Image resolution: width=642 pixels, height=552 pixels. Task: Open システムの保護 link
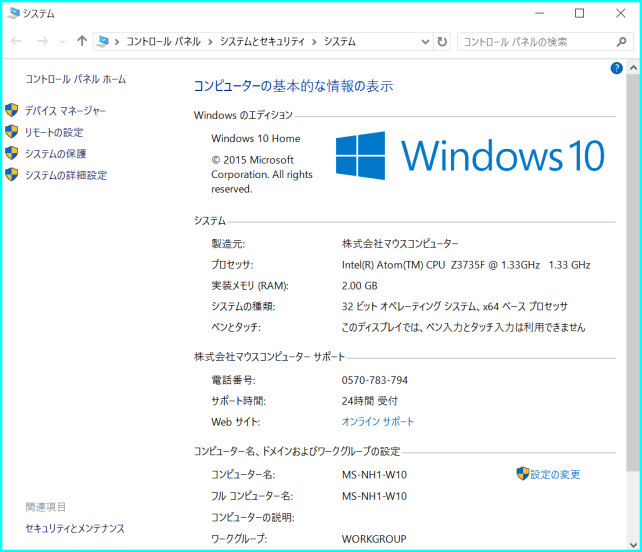pos(56,154)
